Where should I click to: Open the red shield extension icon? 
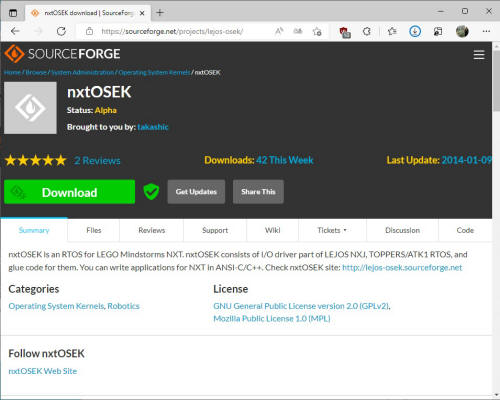(x=345, y=32)
